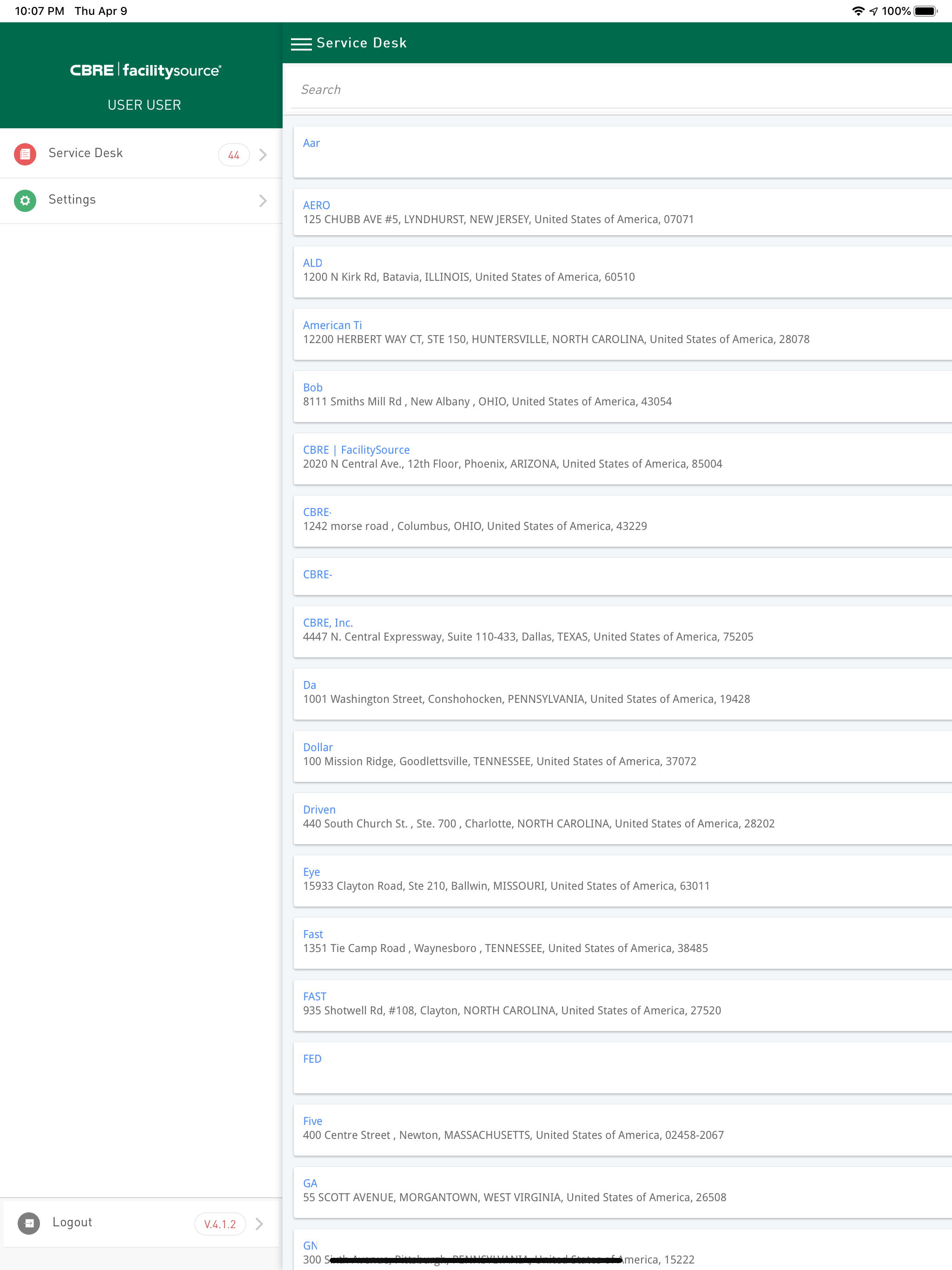Click the Settings gear icon

tap(25, 200)
